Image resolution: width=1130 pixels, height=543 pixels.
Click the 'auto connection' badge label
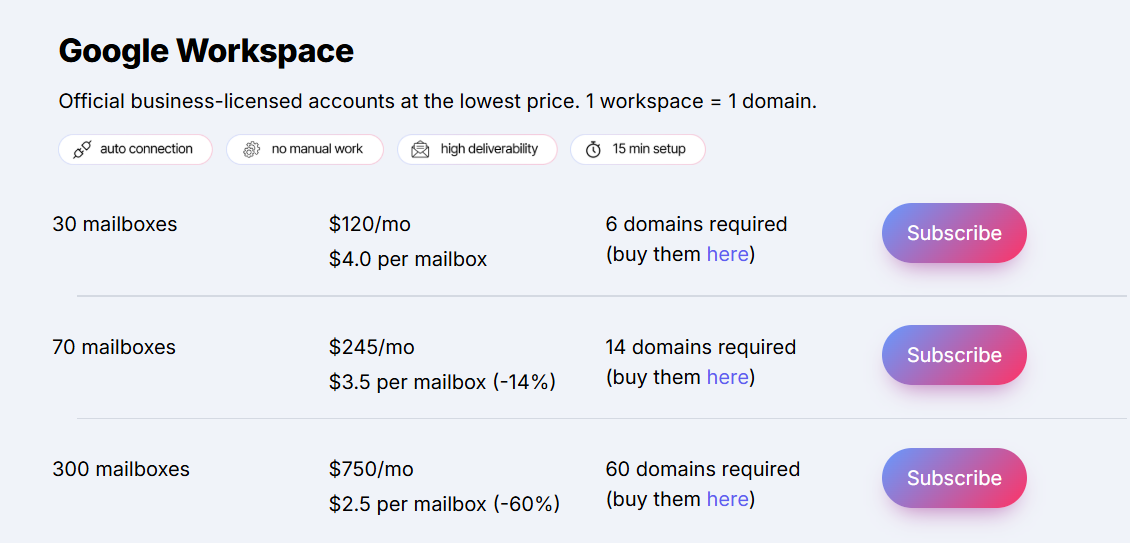[146, 149]
